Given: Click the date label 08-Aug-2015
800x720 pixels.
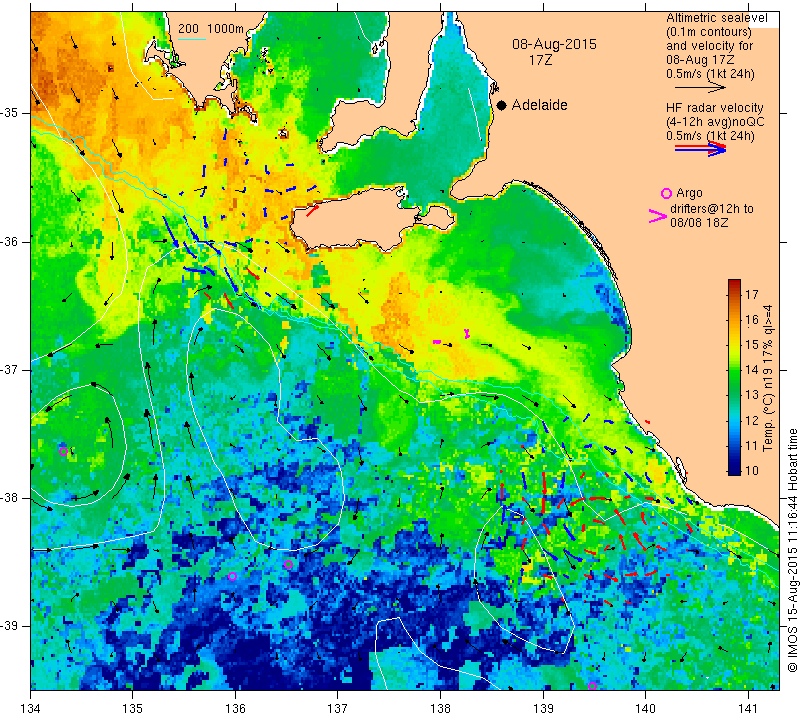Looking at the screenshot, I should click(x=554, y=44).
